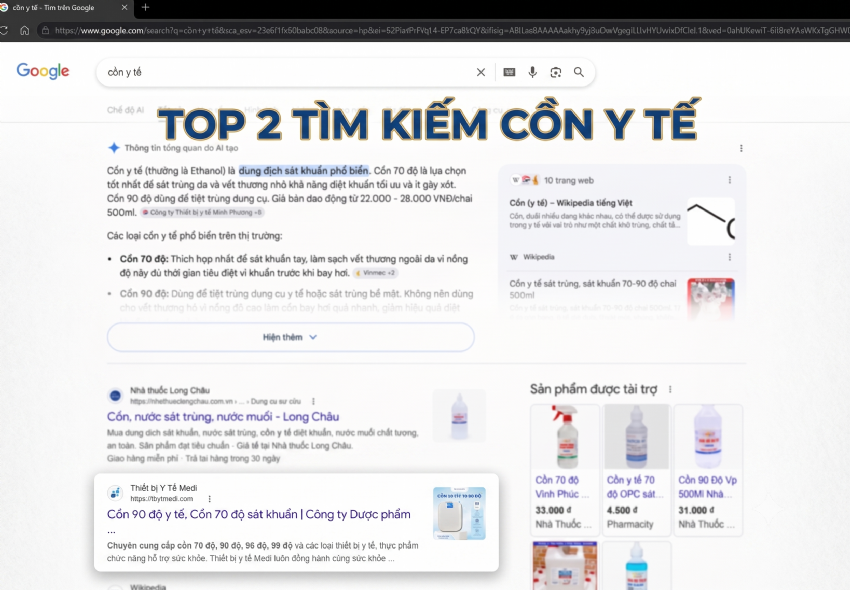Click the 'Vinmec +2' citation chip
The image size is (850, 590).
[376, 273]
